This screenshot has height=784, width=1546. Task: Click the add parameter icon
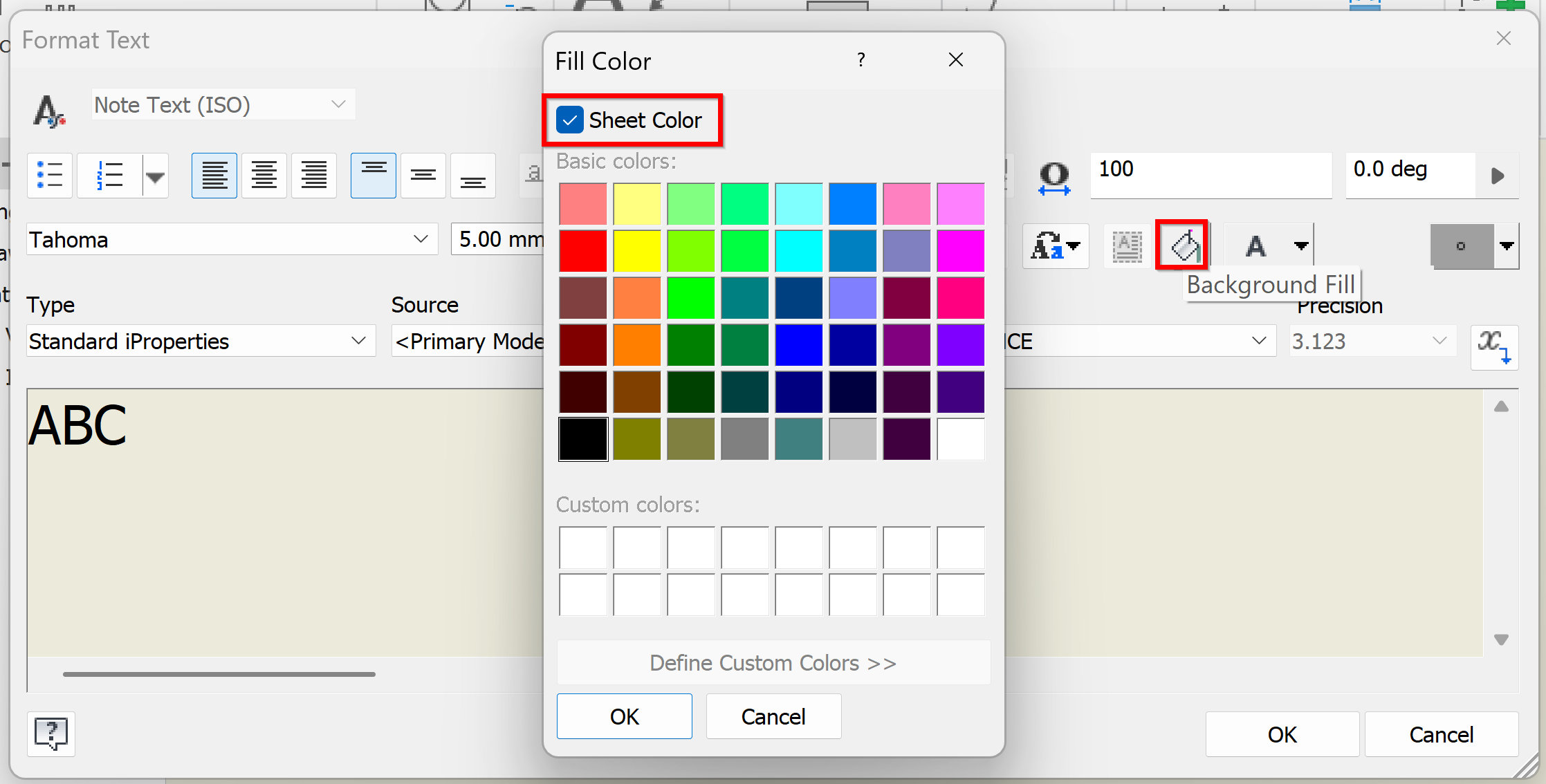pyautogui.click(x=1493, y=347)
